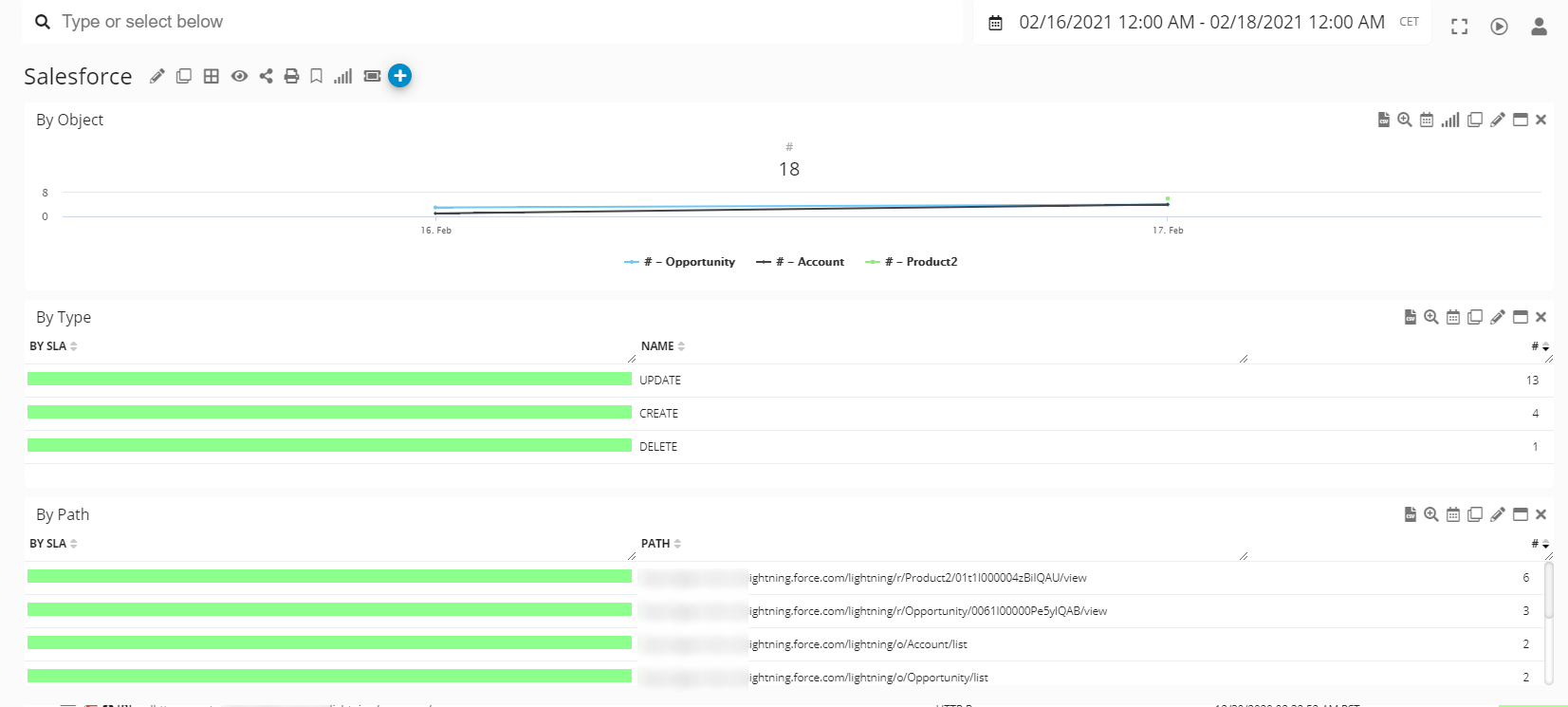Select the UPDATE row in By Type
The image size is (1568, 707).
click(660, 381)
